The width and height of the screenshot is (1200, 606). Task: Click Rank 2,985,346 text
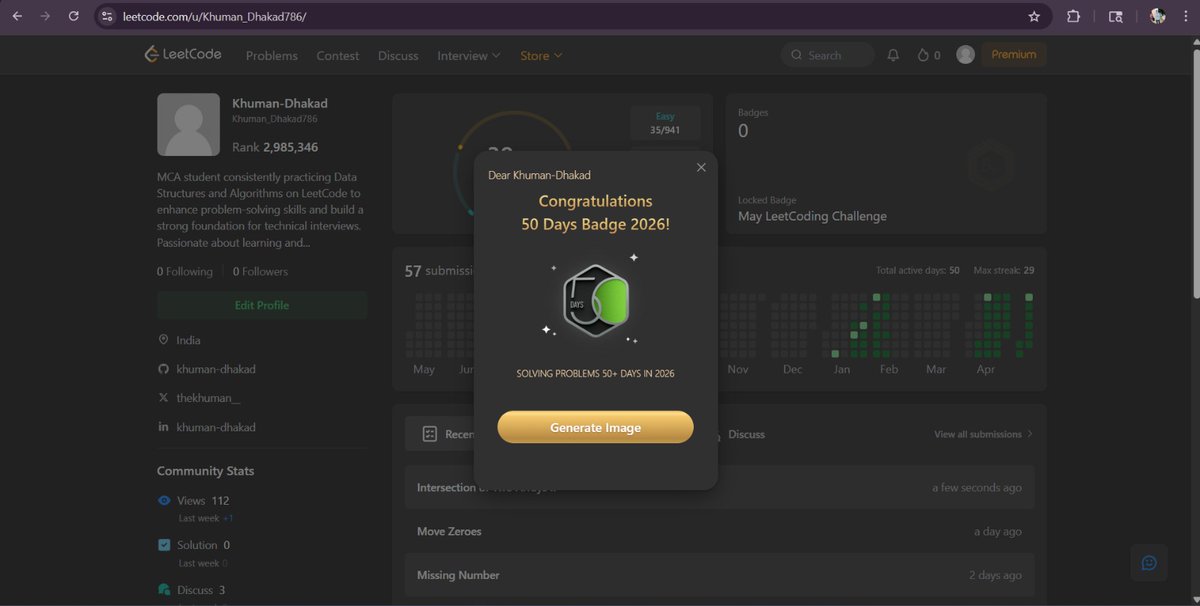tap(275, 147)
